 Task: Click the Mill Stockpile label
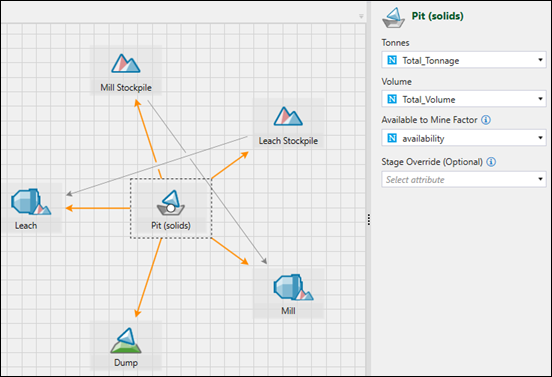coord(126,88)
